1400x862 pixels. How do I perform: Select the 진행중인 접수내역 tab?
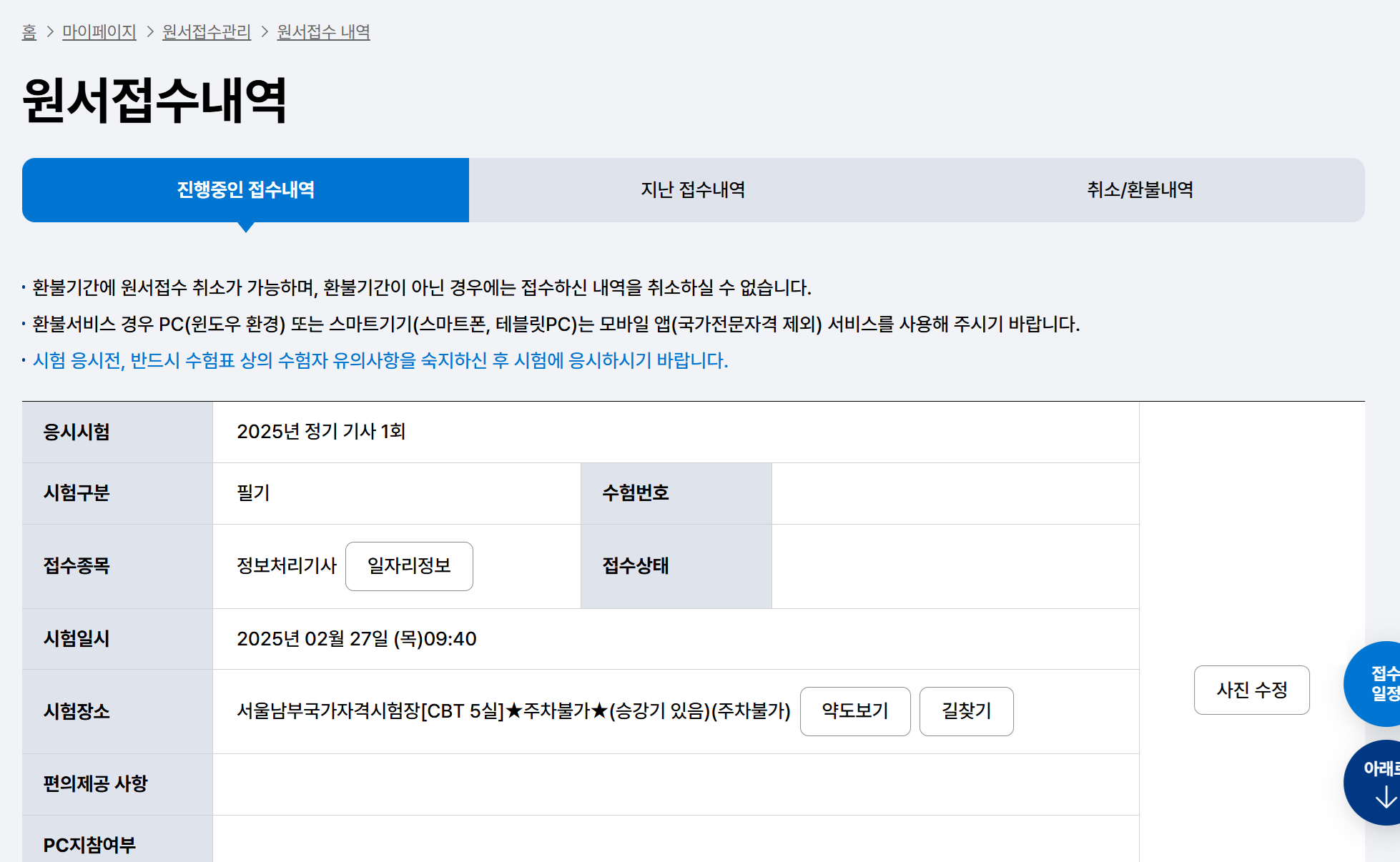245,190
